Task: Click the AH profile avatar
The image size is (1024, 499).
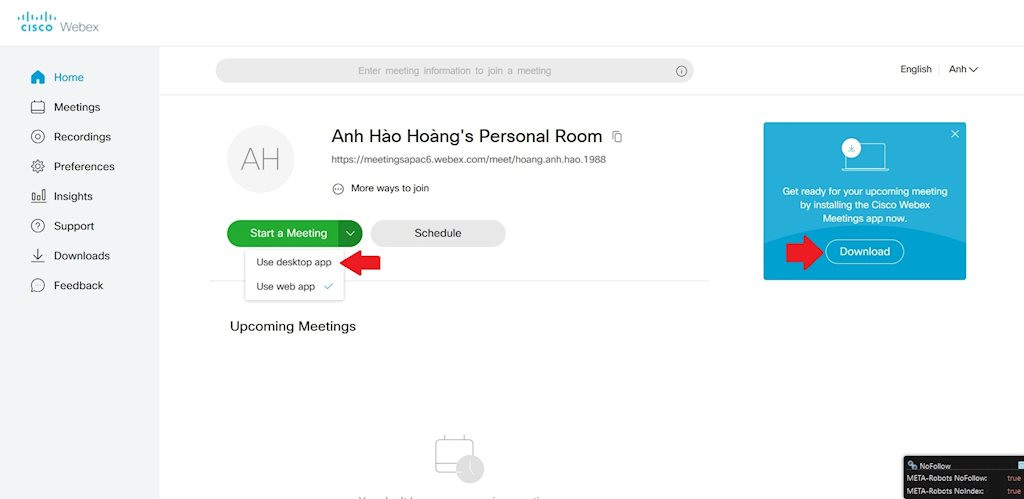Action: click(261, 159)
